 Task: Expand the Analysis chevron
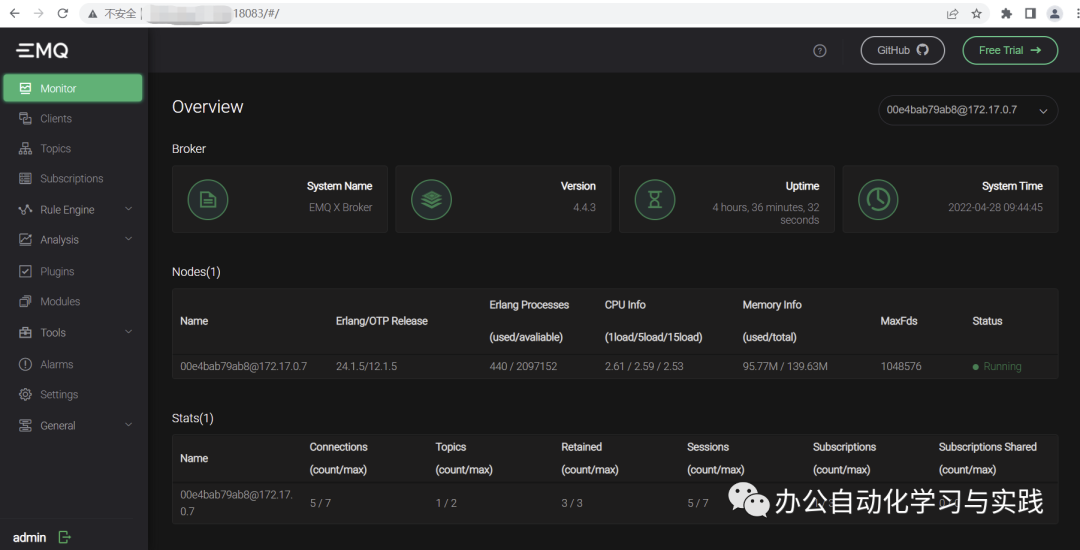coord(128,240)
